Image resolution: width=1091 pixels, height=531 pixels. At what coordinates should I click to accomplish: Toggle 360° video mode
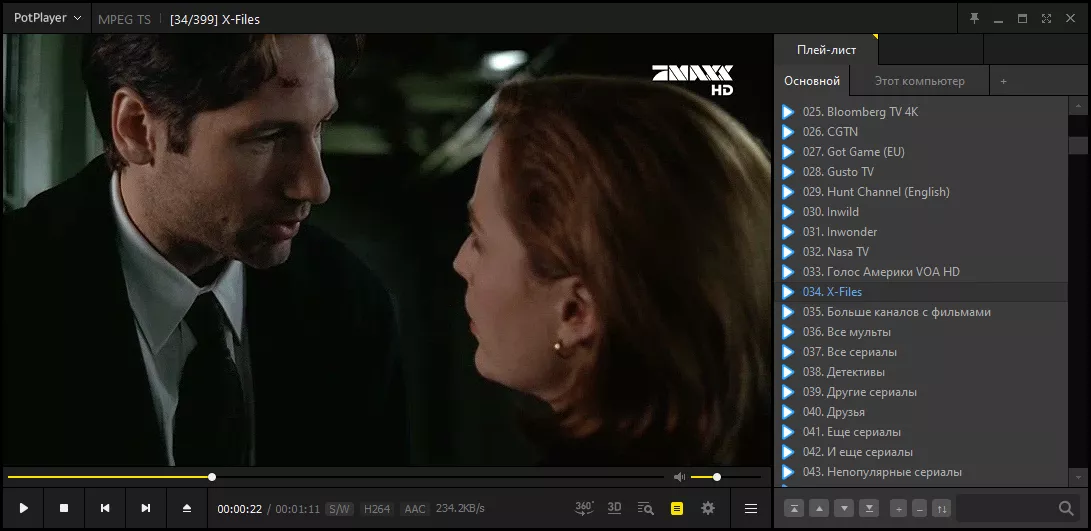click(584, 508)
